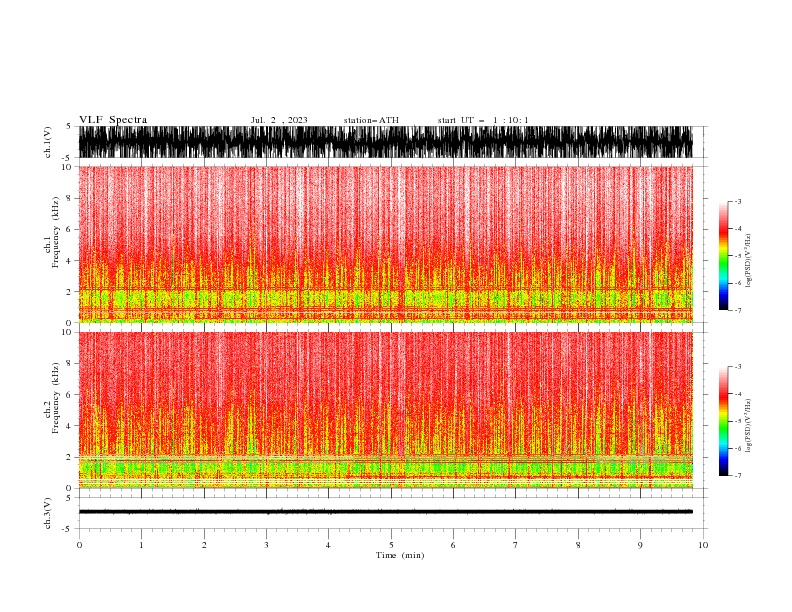Click the ch.1 spectrogram panel

tap(386, 244)
